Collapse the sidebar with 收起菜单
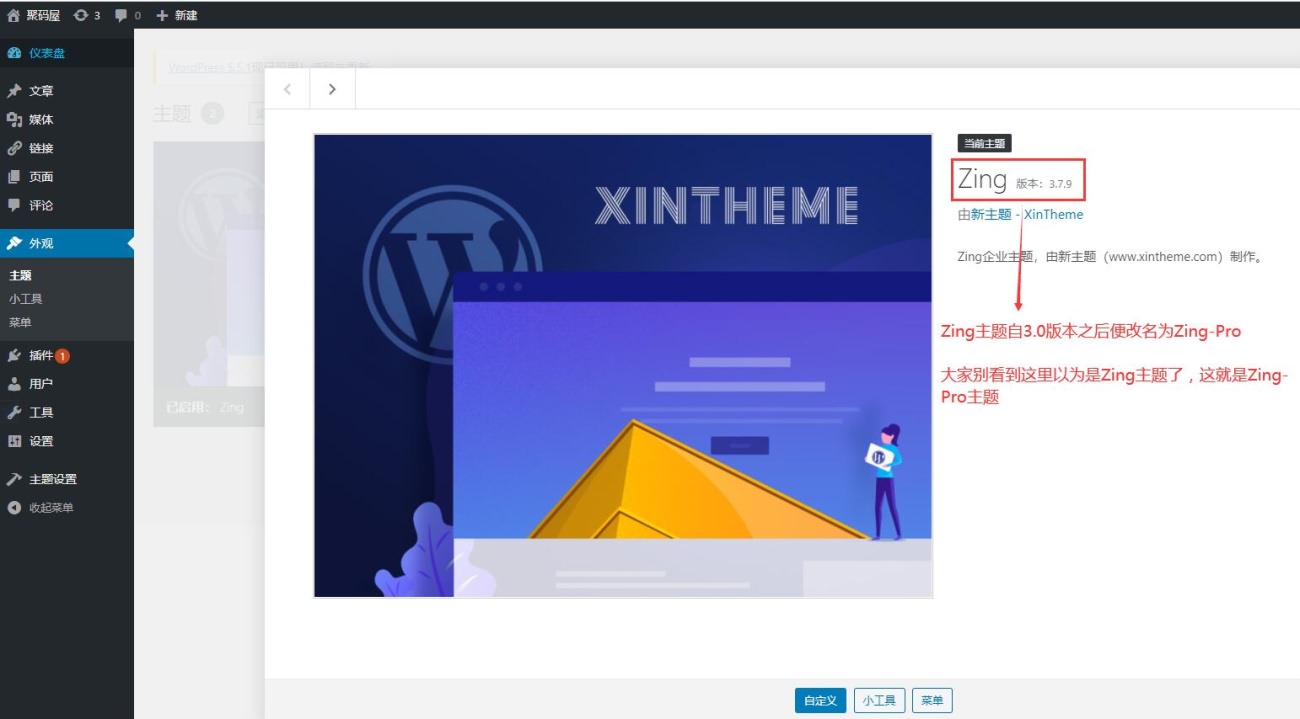Screen dimensions: 1300x719 tap(67, 507)
